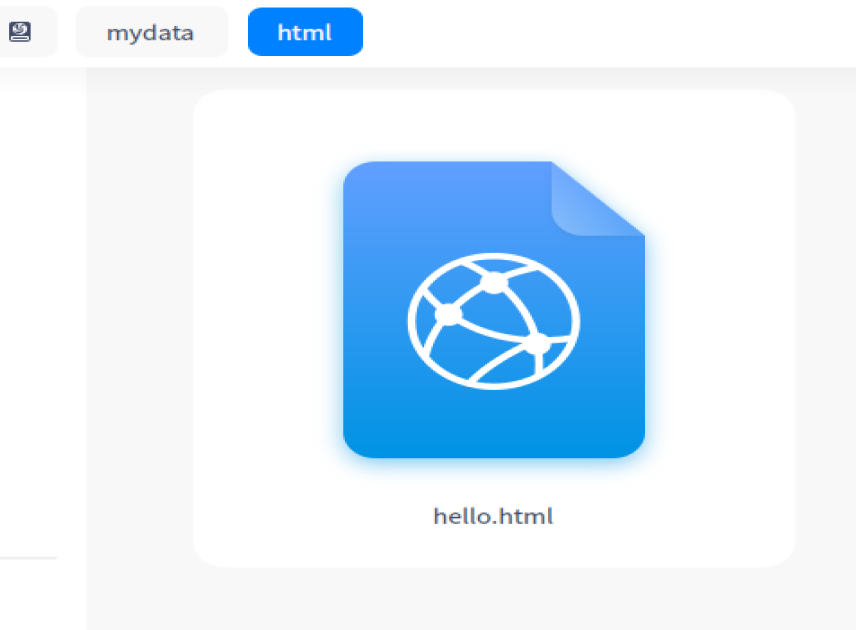Click empty breadcrumb bar right of html
Screen dimensions: 856x630
[x=600, y=32]
